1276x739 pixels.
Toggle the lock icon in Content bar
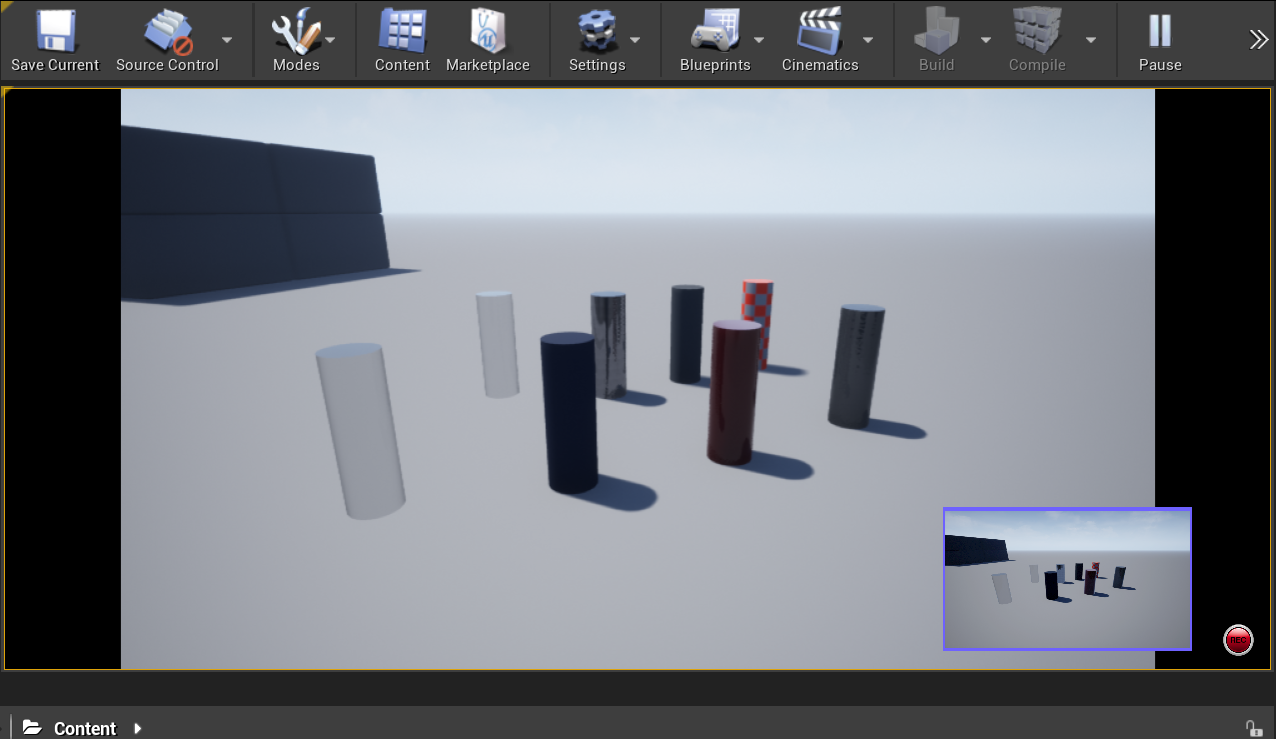point(1252,728)
